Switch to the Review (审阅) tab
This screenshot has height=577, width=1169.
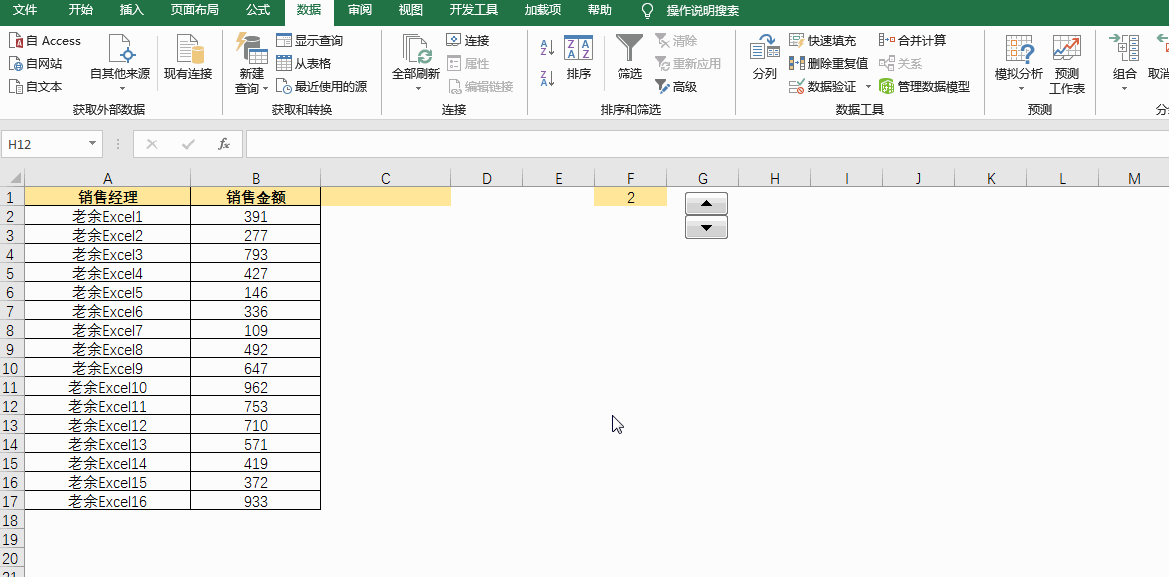(x=360, y=10)
